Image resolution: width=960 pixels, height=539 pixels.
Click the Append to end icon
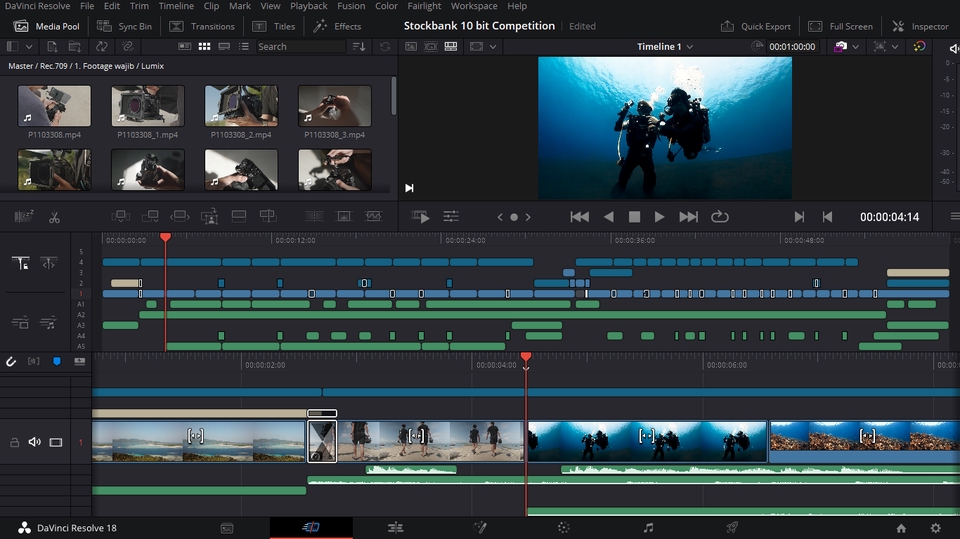tap(150, 216)
